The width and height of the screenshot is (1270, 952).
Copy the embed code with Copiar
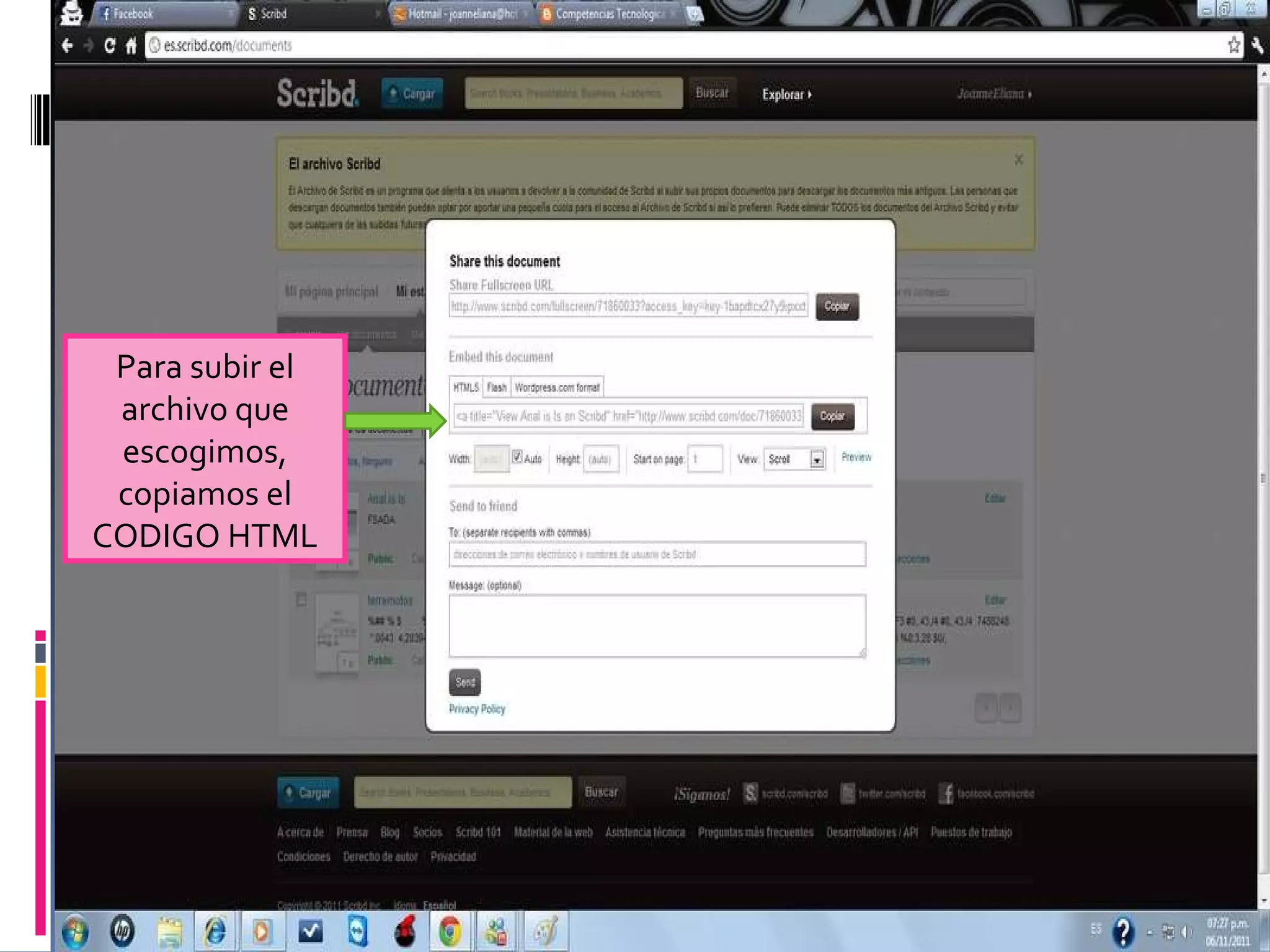pyautogui.click(x=833, y=416)
